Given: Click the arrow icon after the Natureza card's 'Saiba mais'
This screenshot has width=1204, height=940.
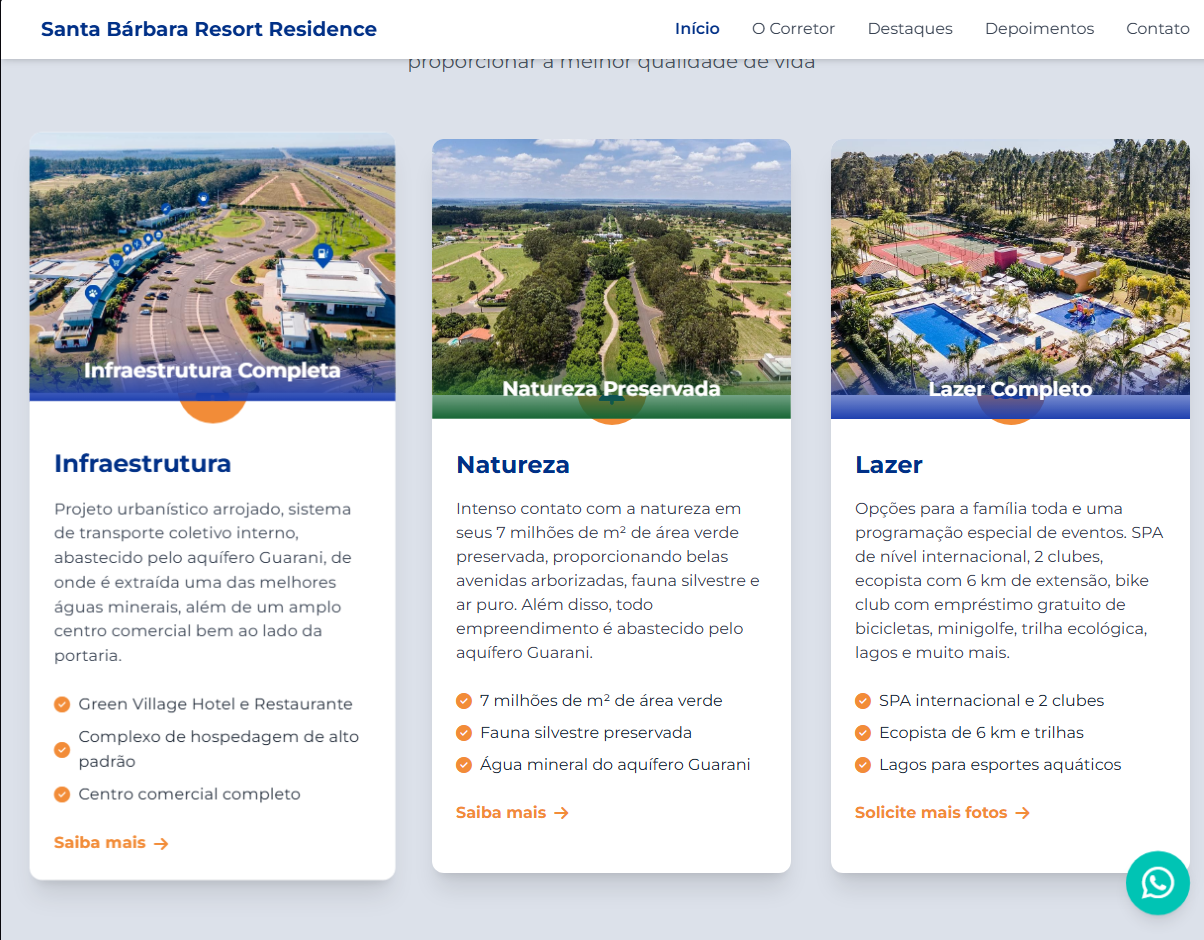Looking at the screenshot, I should tap(563, 813).
